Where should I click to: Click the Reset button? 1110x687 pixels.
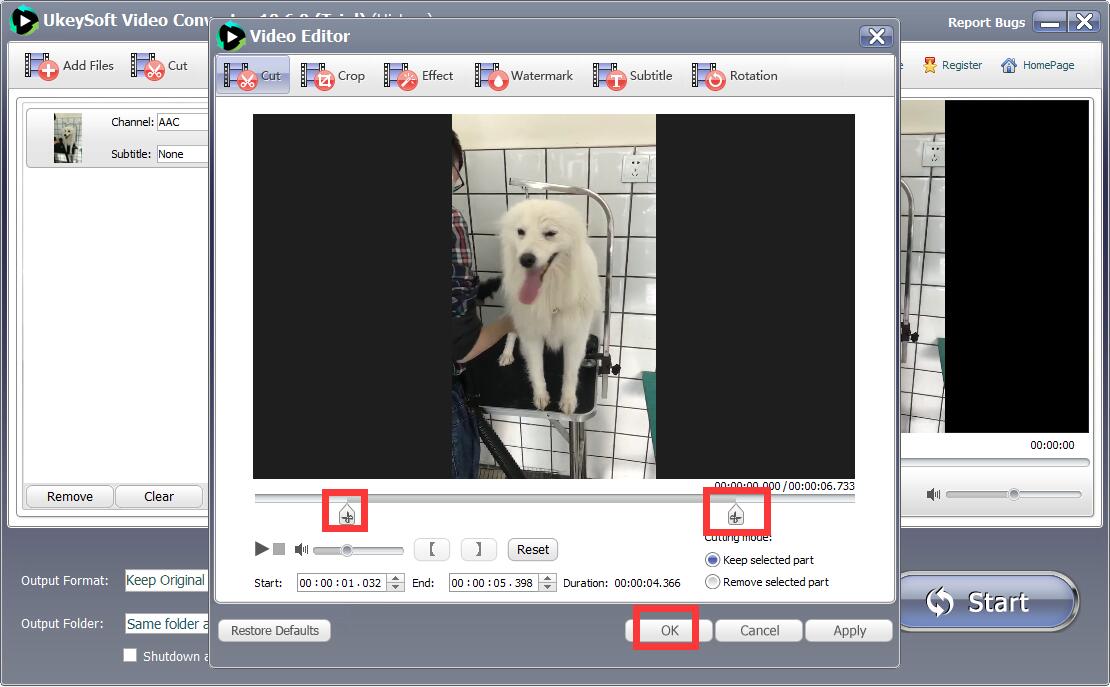[532, 550]
